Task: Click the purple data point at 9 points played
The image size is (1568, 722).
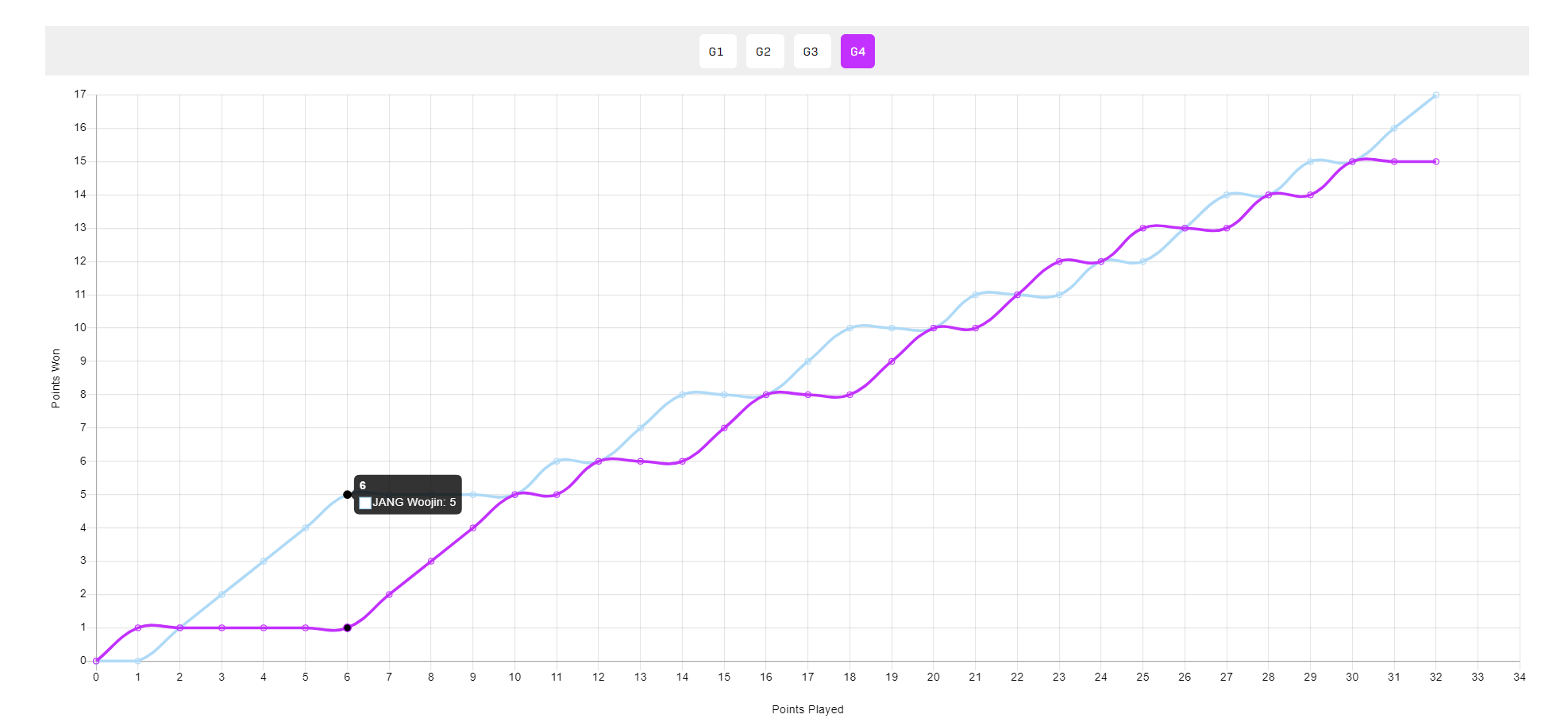Action: [473, 527]
